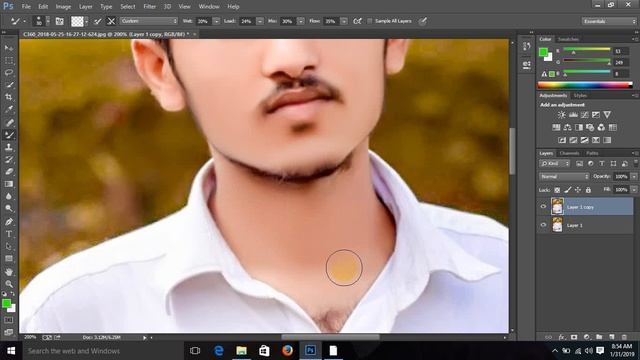Select the Mixer Brush tool
Screen dimensions: 640x360
9,134
